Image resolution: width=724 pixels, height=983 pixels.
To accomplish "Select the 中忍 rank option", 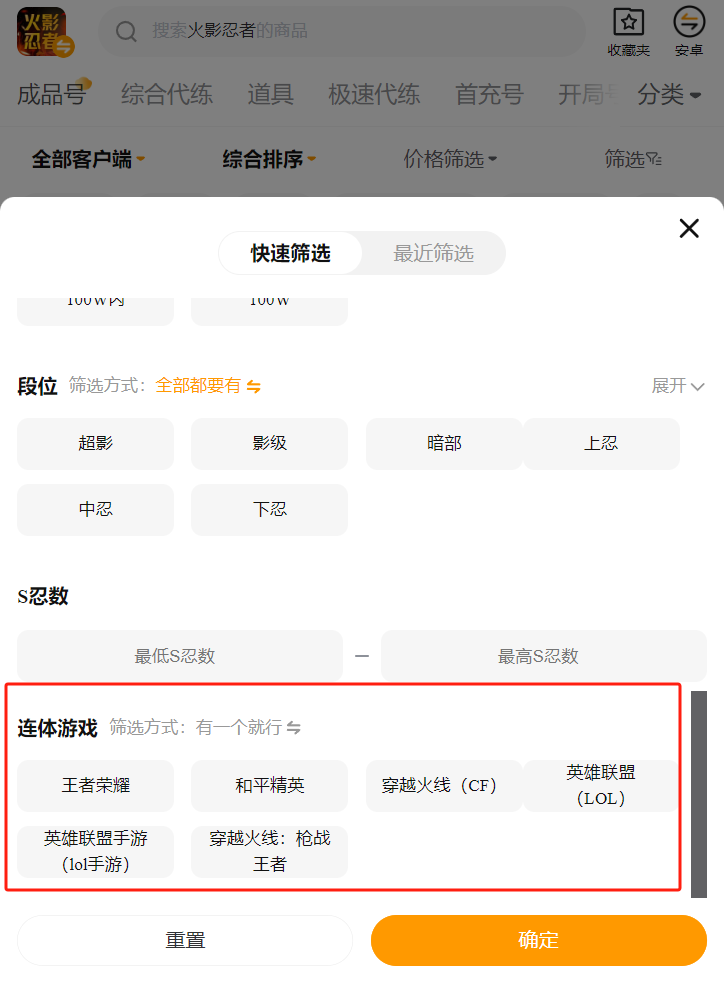I will pos(95,509).
